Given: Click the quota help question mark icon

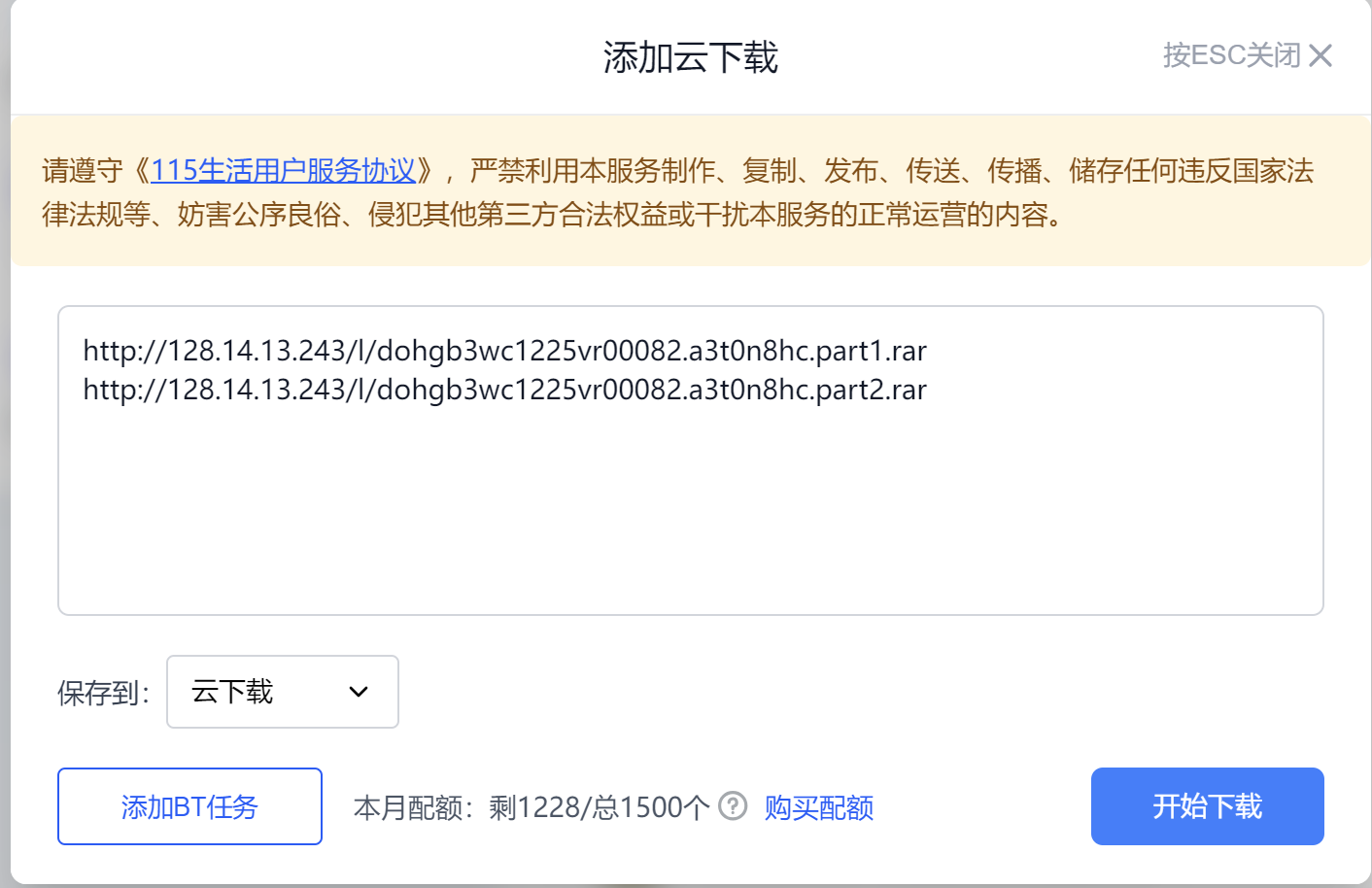Looking at the screenshot, I should coord(733,806).
